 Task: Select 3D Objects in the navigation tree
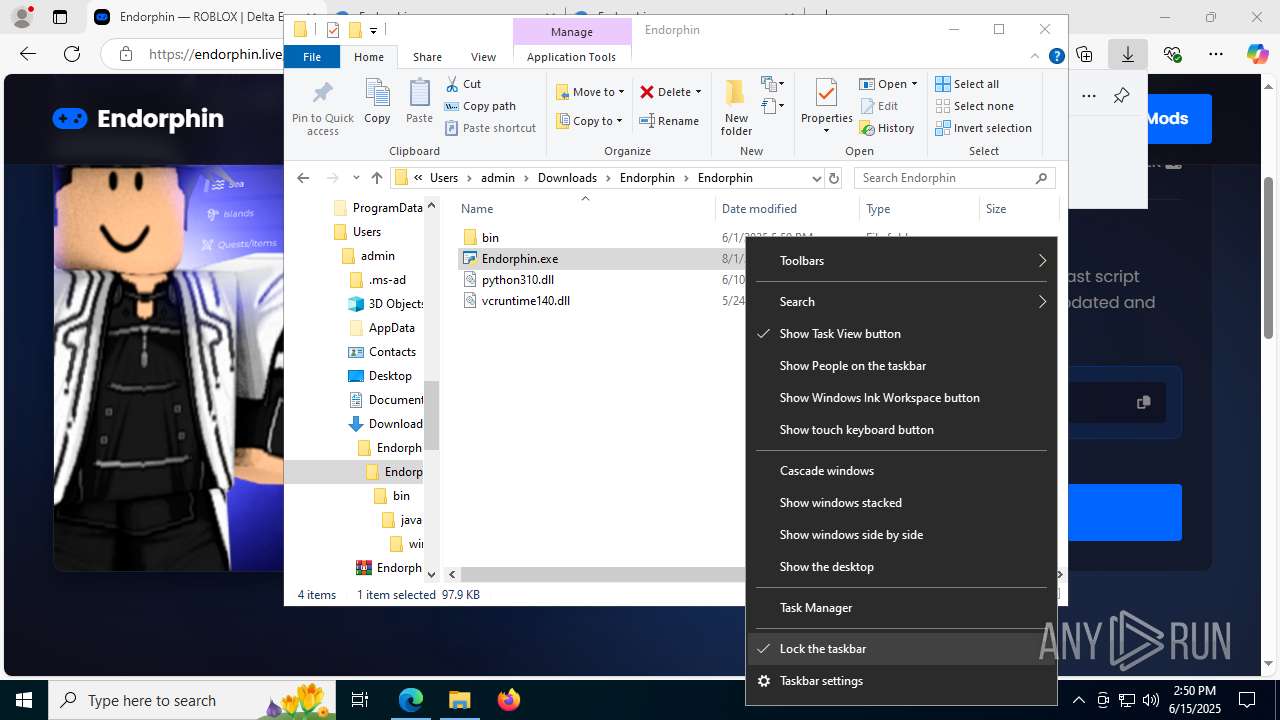coord(385,304)
